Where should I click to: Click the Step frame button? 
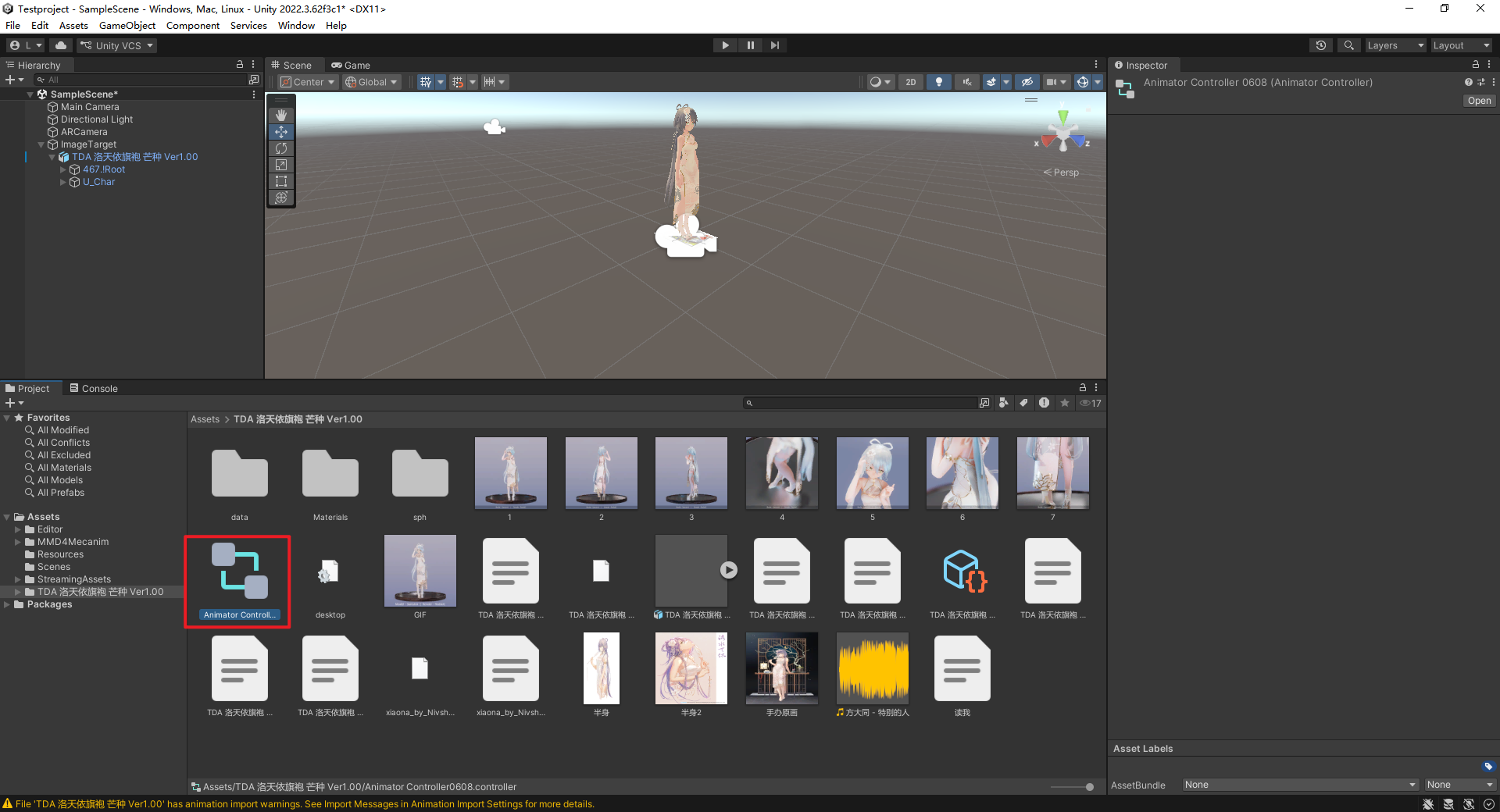point(775,45)
